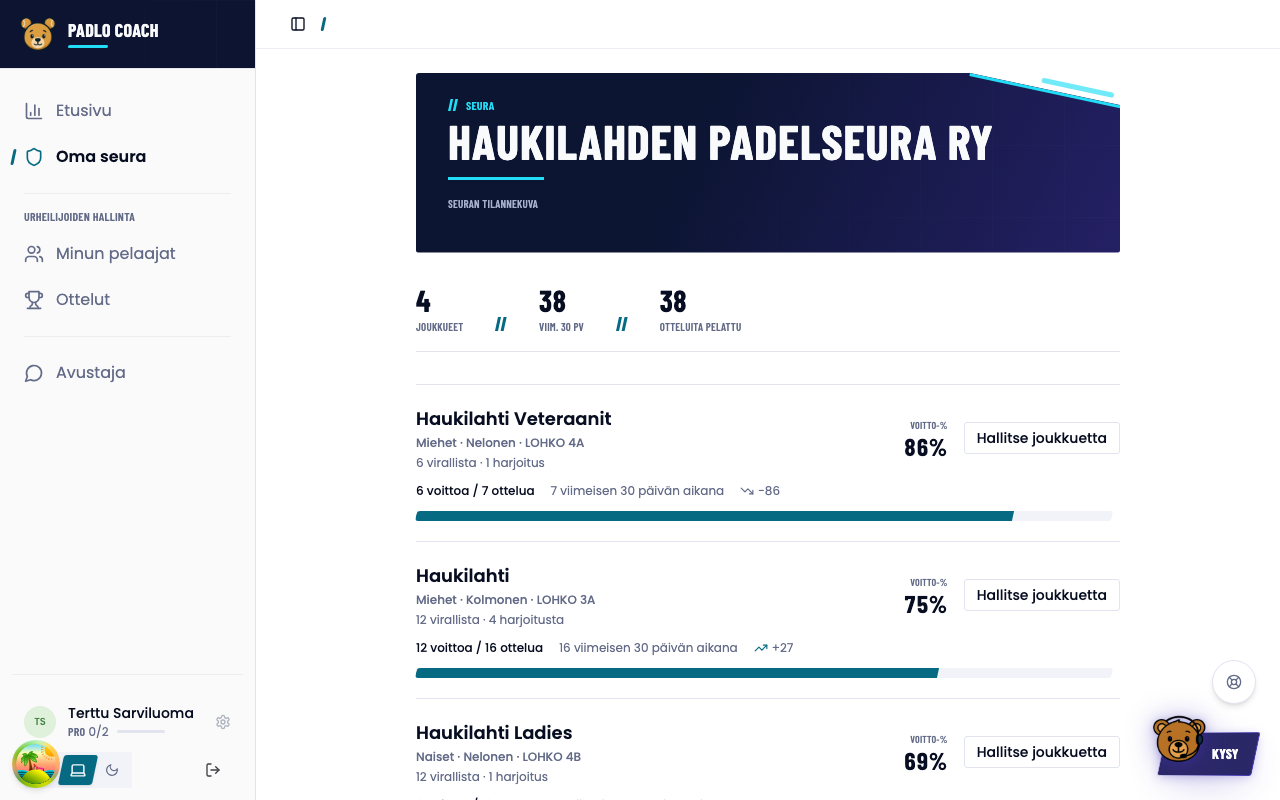
Task: Click the palm tree island badge
Action: pos(36,764)
